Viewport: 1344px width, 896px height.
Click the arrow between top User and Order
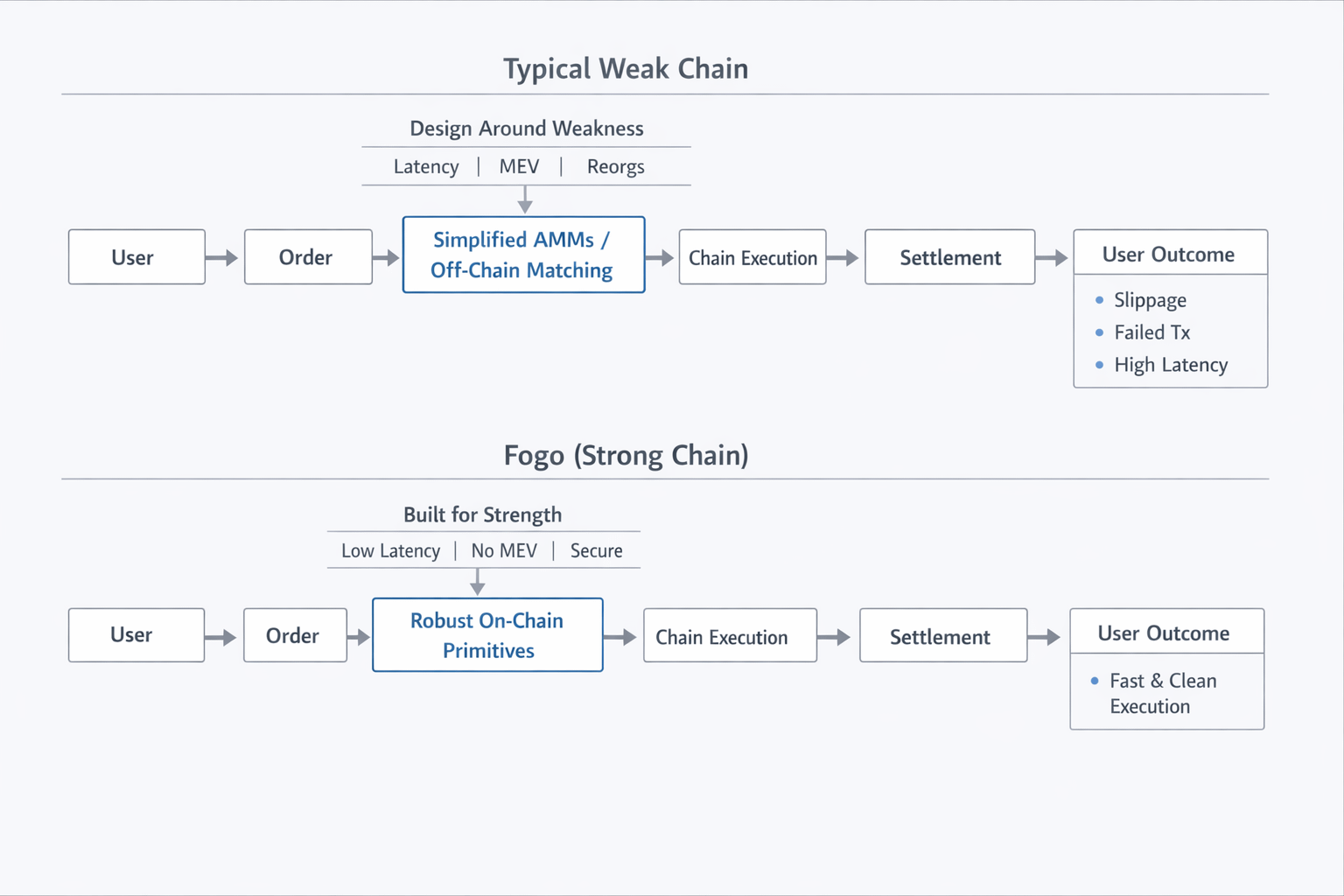click(x=222, y=257)
